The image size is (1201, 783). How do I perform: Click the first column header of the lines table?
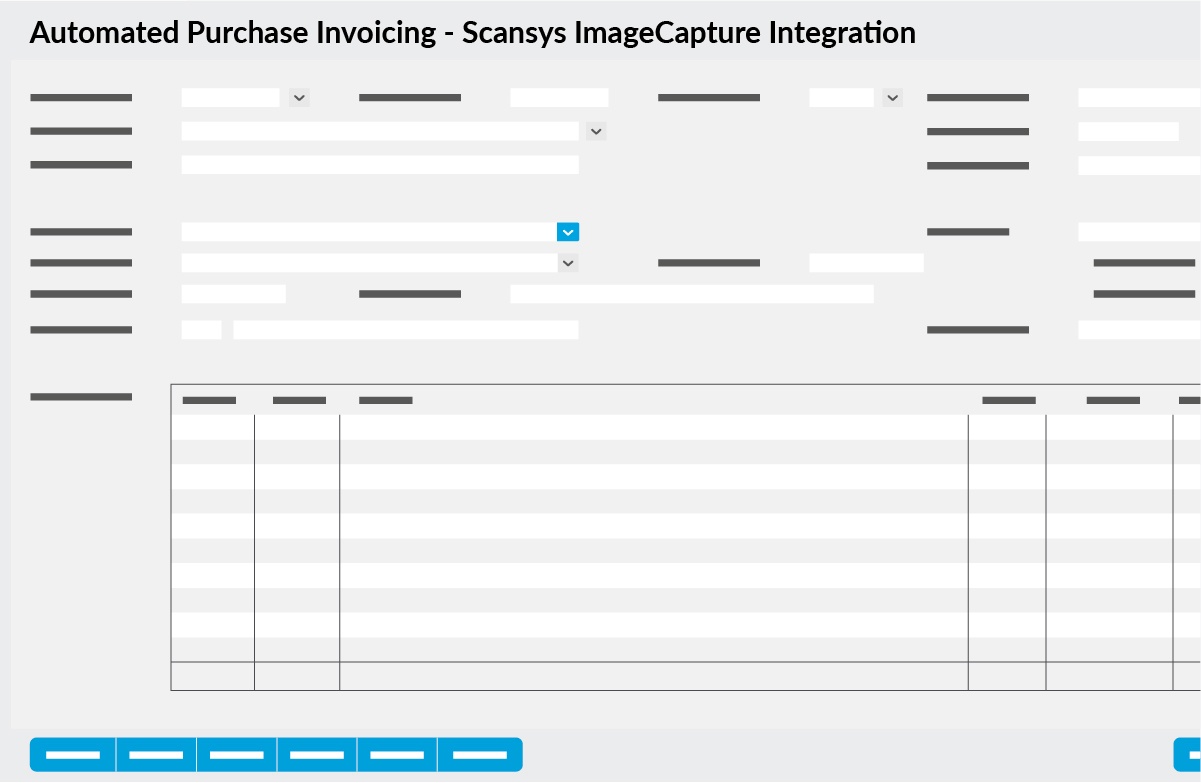pyautogui.click(x=209, y=400)
